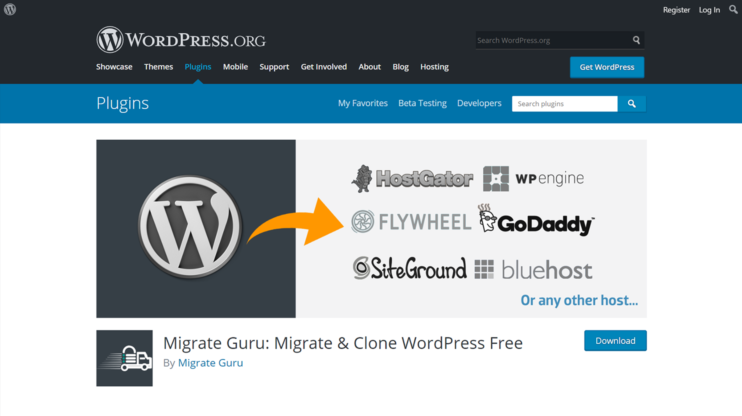
Task: Submit search with WordPress.org search magnifier
Action: pos(636,40)
